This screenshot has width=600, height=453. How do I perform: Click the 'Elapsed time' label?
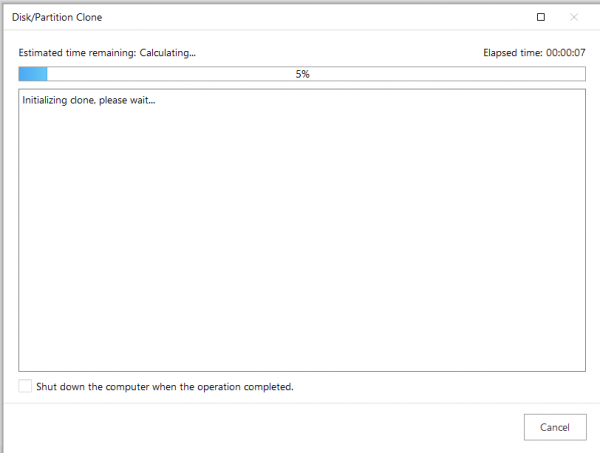click(513, 53)
